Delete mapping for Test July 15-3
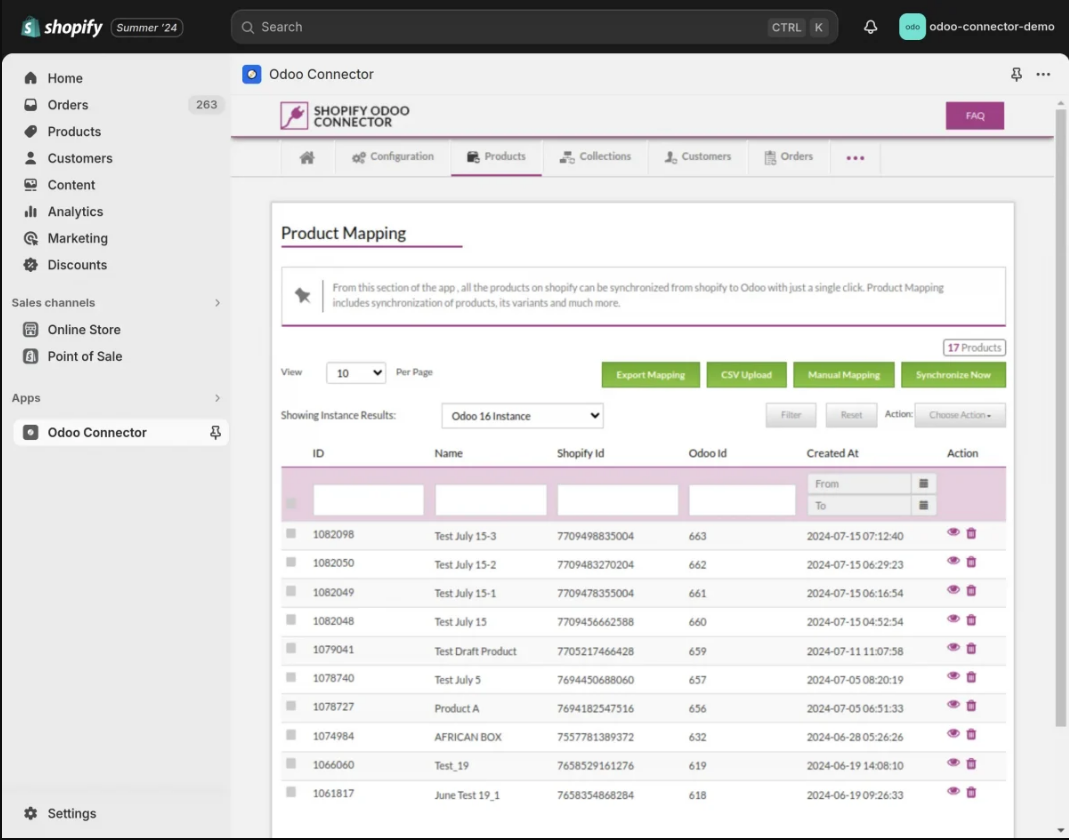This screenshot has height=840, width=1069. [x=971, y=533]
